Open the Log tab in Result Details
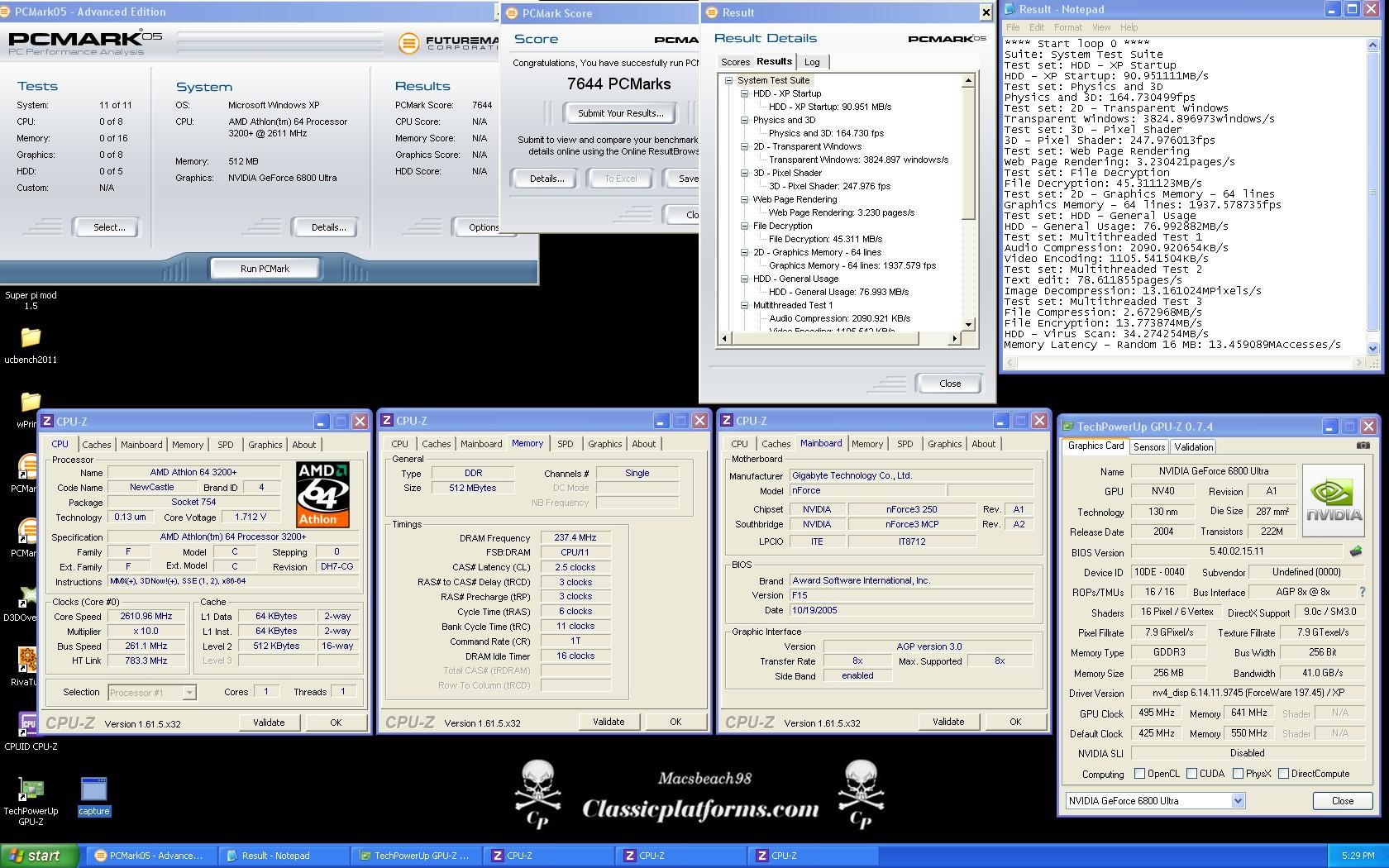Image resolution: width=1389 pixels, height=868 pixels. 812,62
